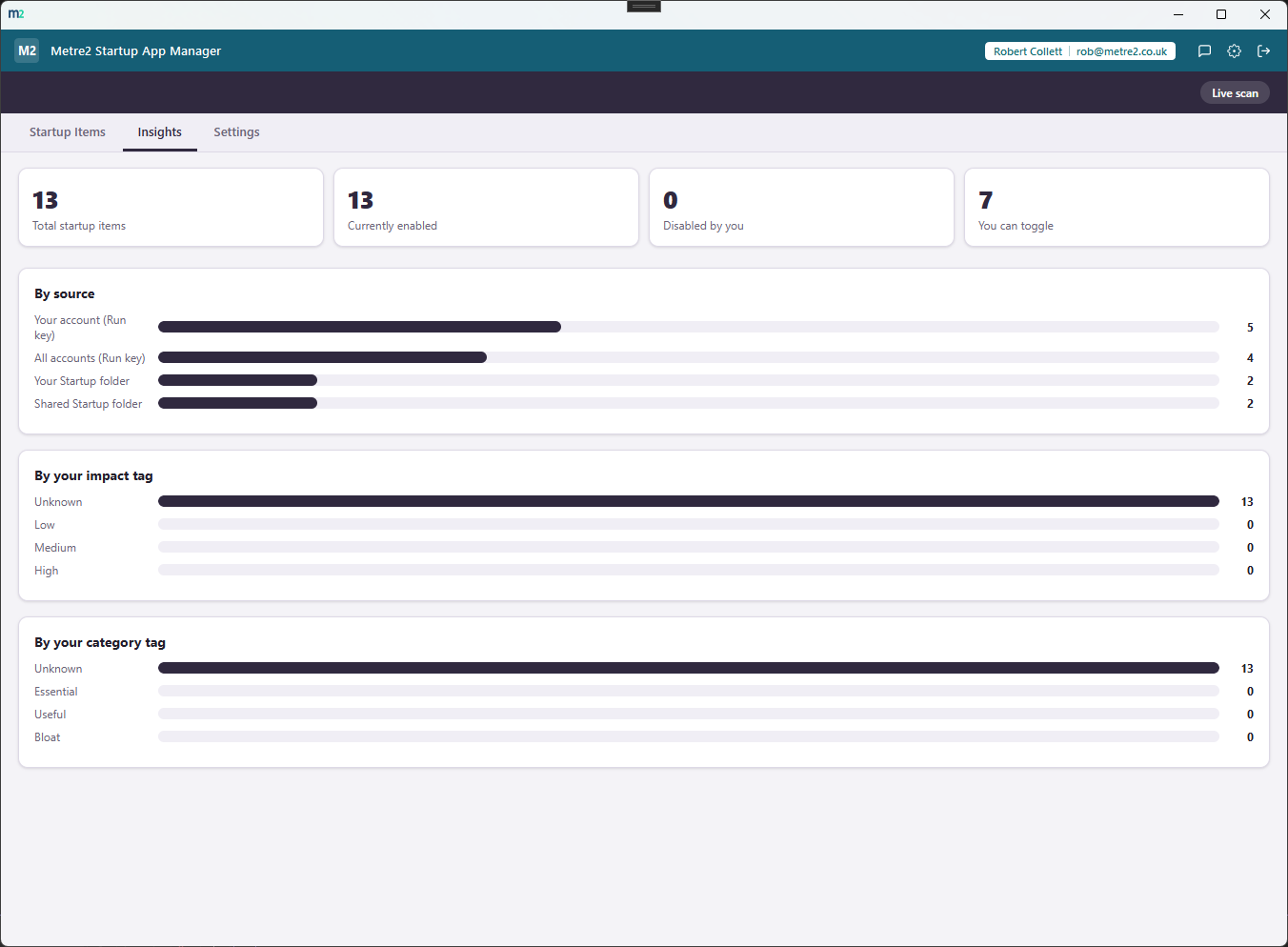This screenshot has height=947, width=1288.
Task: Click the You can toggle card
Action: (x=1117, y=208)
